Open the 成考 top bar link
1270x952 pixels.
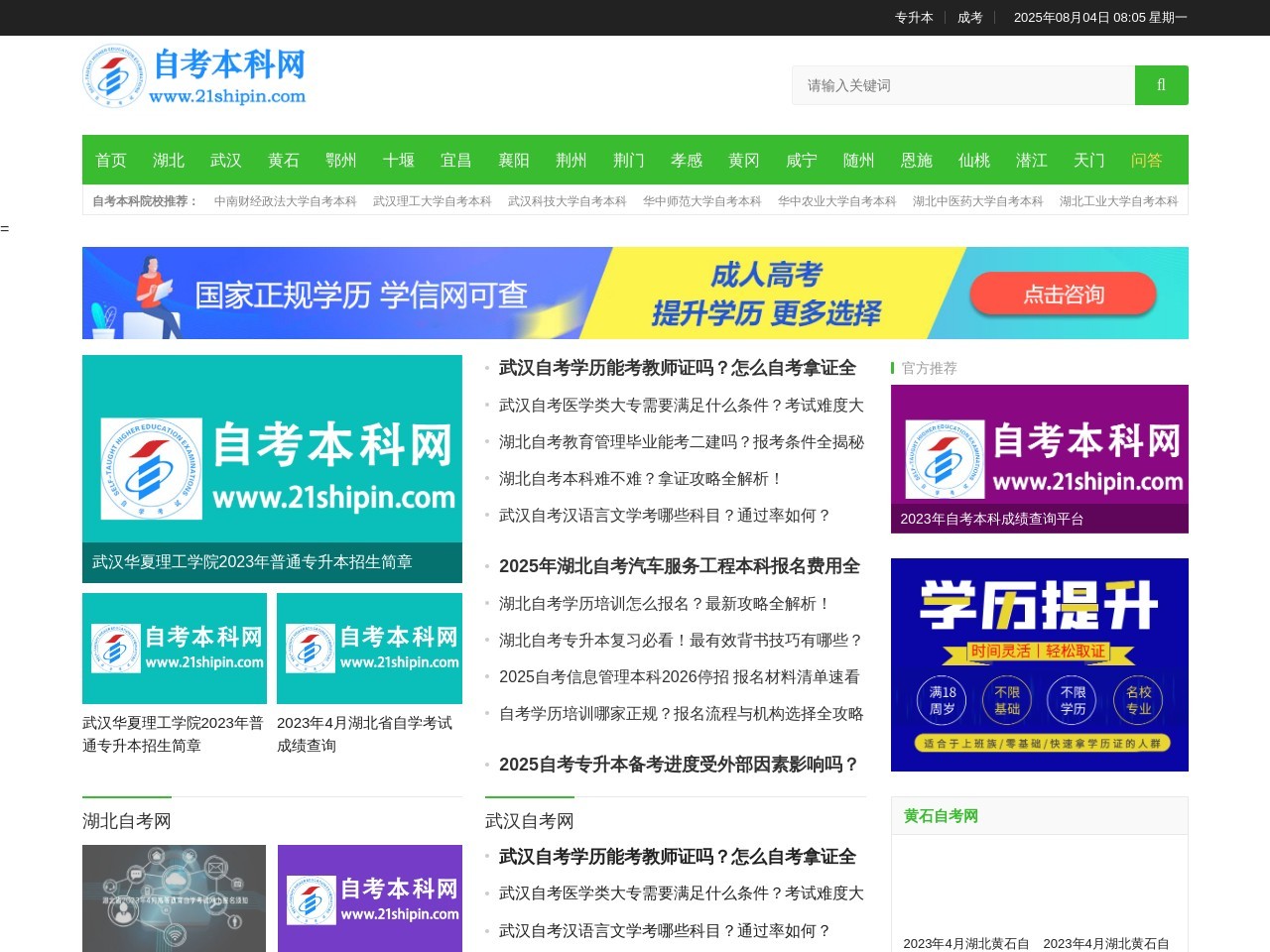click(x=969, y=18)
